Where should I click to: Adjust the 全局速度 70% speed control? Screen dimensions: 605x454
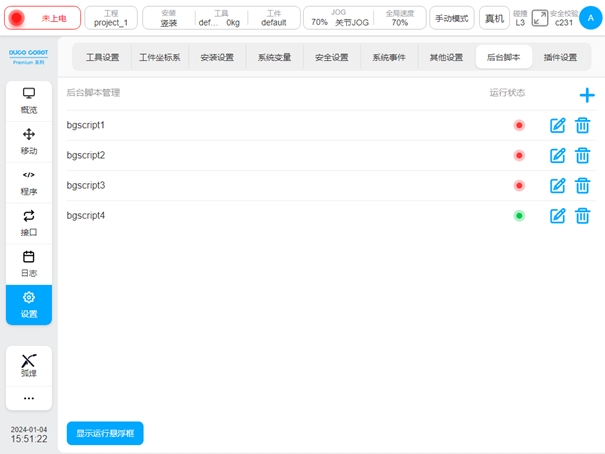click(x=399, y=18)
